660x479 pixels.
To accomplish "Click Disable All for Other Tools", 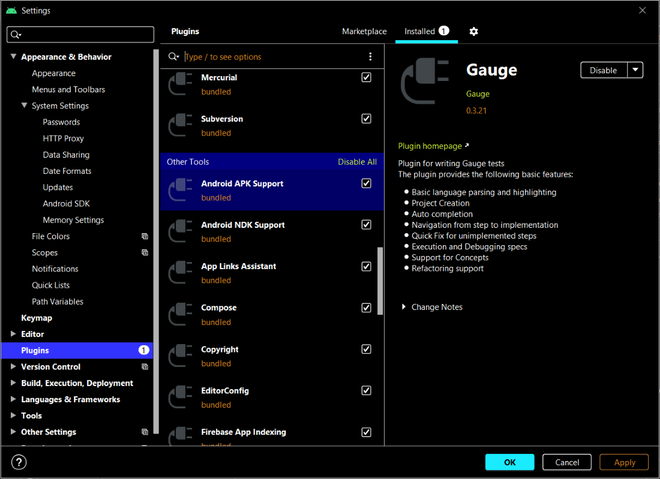I will [357, 162].
